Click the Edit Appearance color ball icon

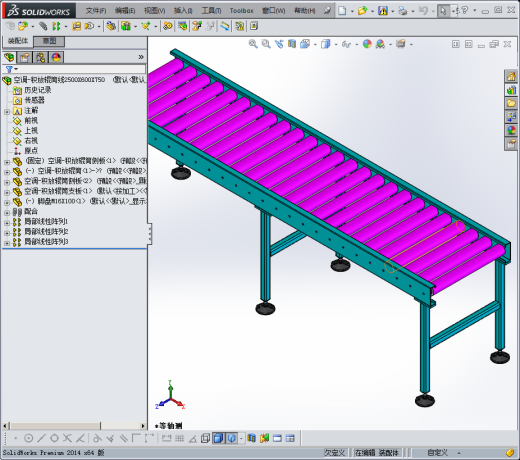click(367, 44)
